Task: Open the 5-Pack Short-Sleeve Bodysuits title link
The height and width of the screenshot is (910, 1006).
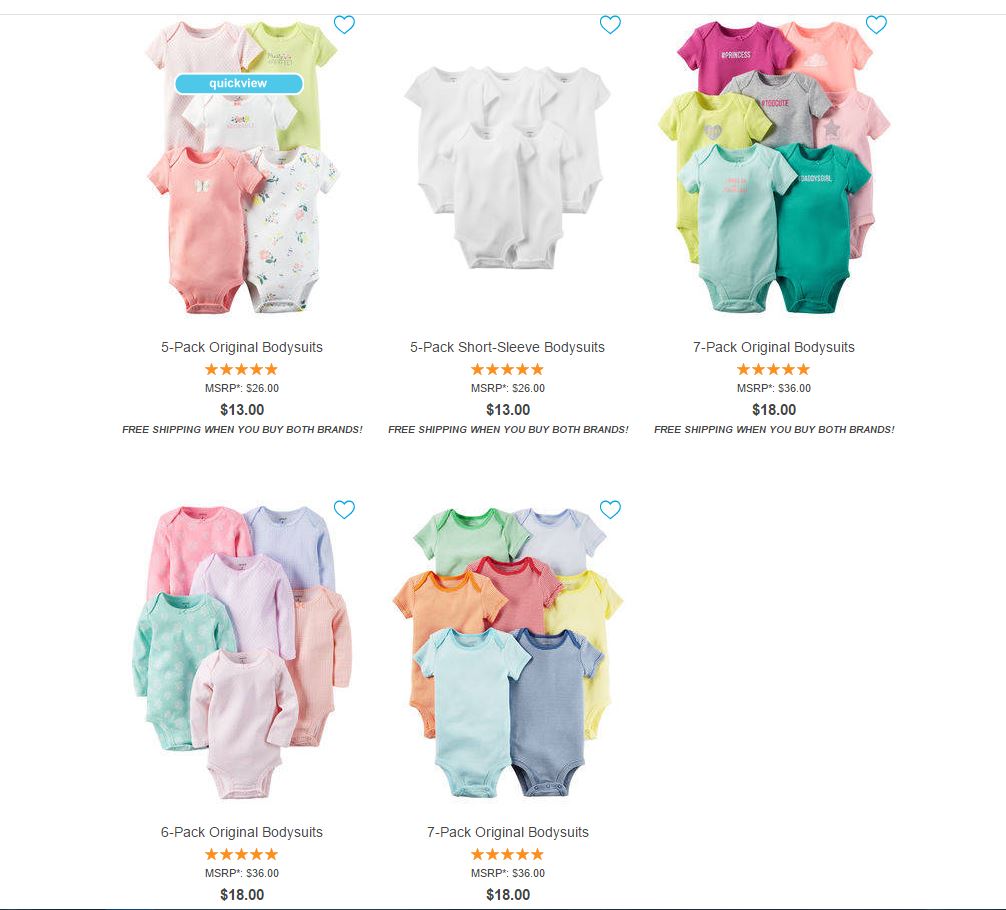Action: 507,347
